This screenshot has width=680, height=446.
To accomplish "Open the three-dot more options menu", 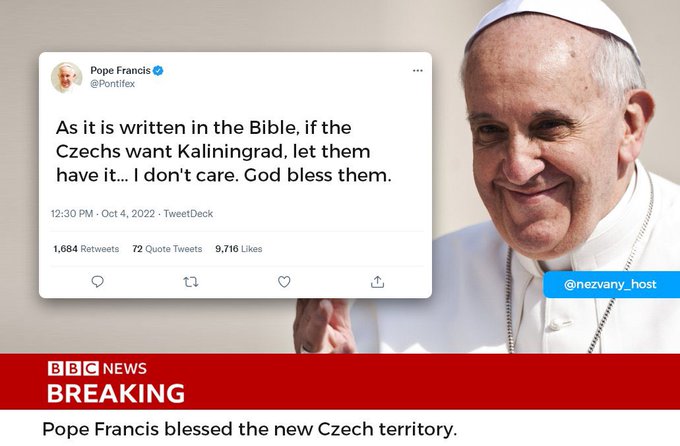I will (x=418, y=70).
